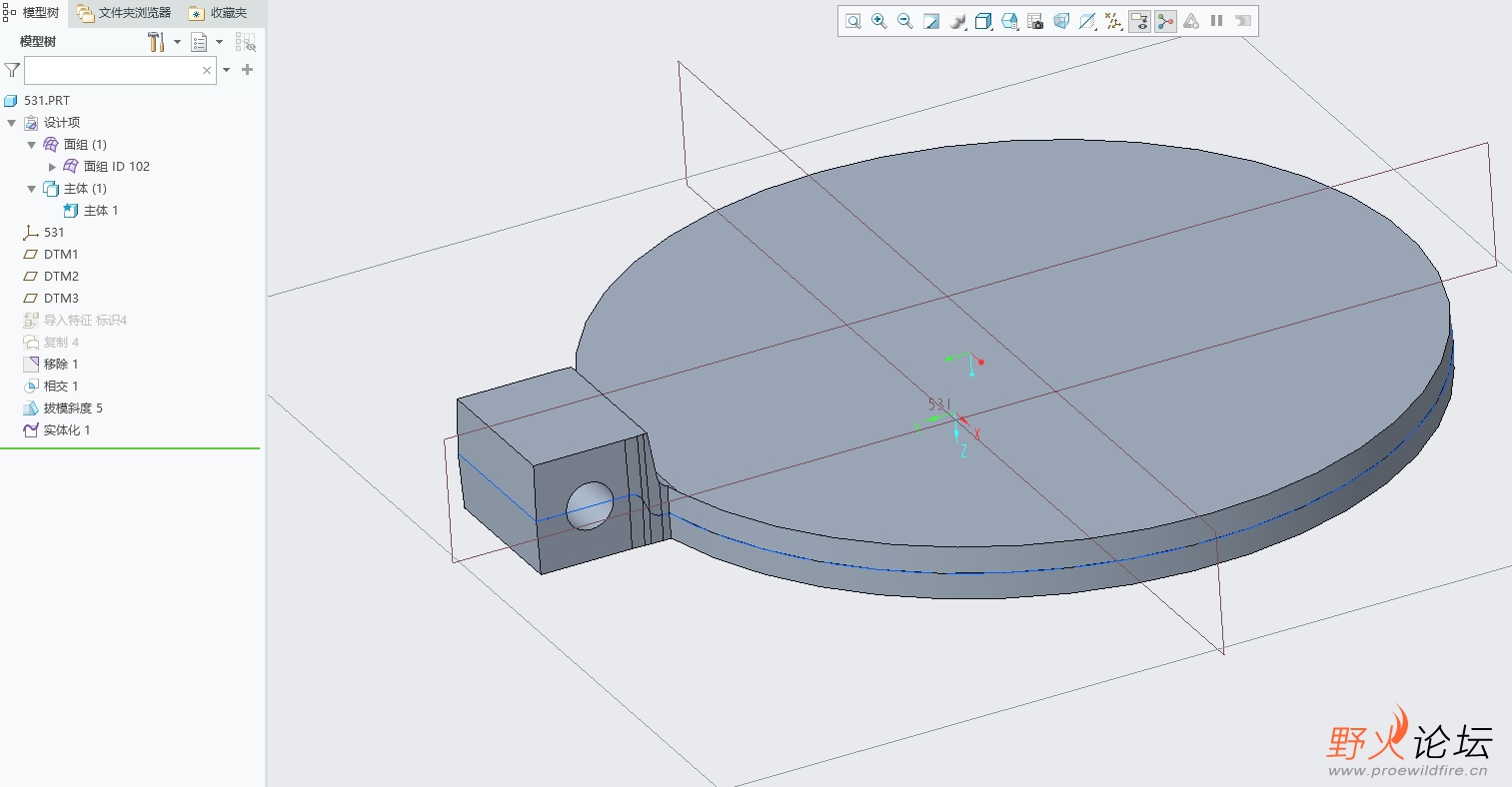Click the tree-with-crossed-eye icon
Image resolution: width=1512 pixels, height=787 pixels.
click(246, 42)
